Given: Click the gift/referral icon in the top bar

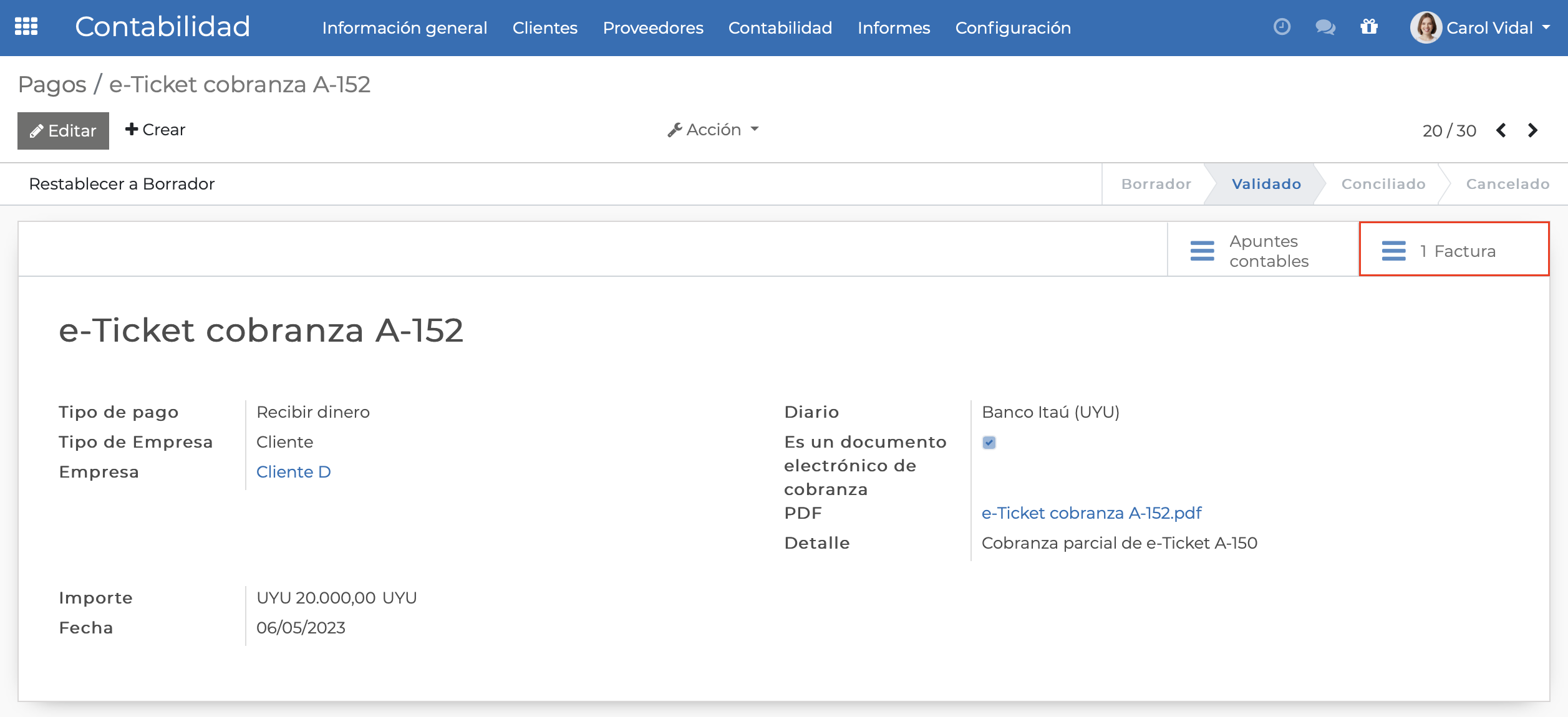Looking at the screenshot, I should pyautogui.click(x=1368, y=27).
